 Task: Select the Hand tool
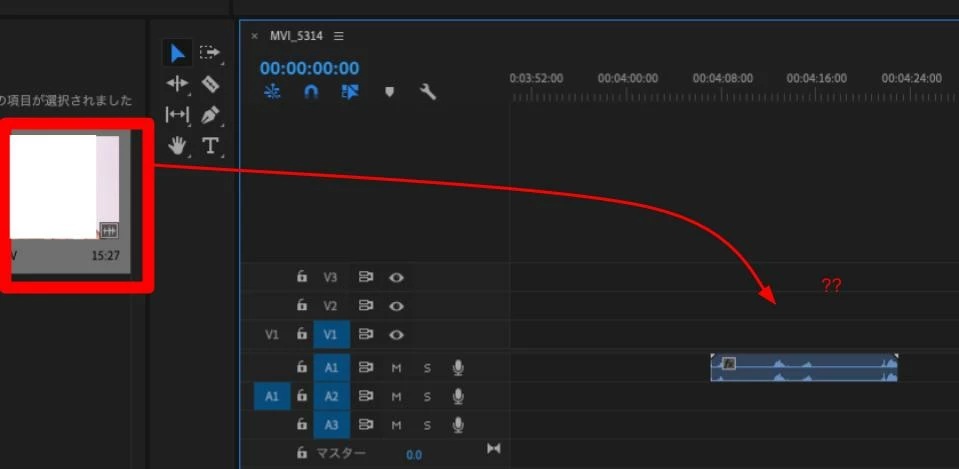(x=177, y=146)
